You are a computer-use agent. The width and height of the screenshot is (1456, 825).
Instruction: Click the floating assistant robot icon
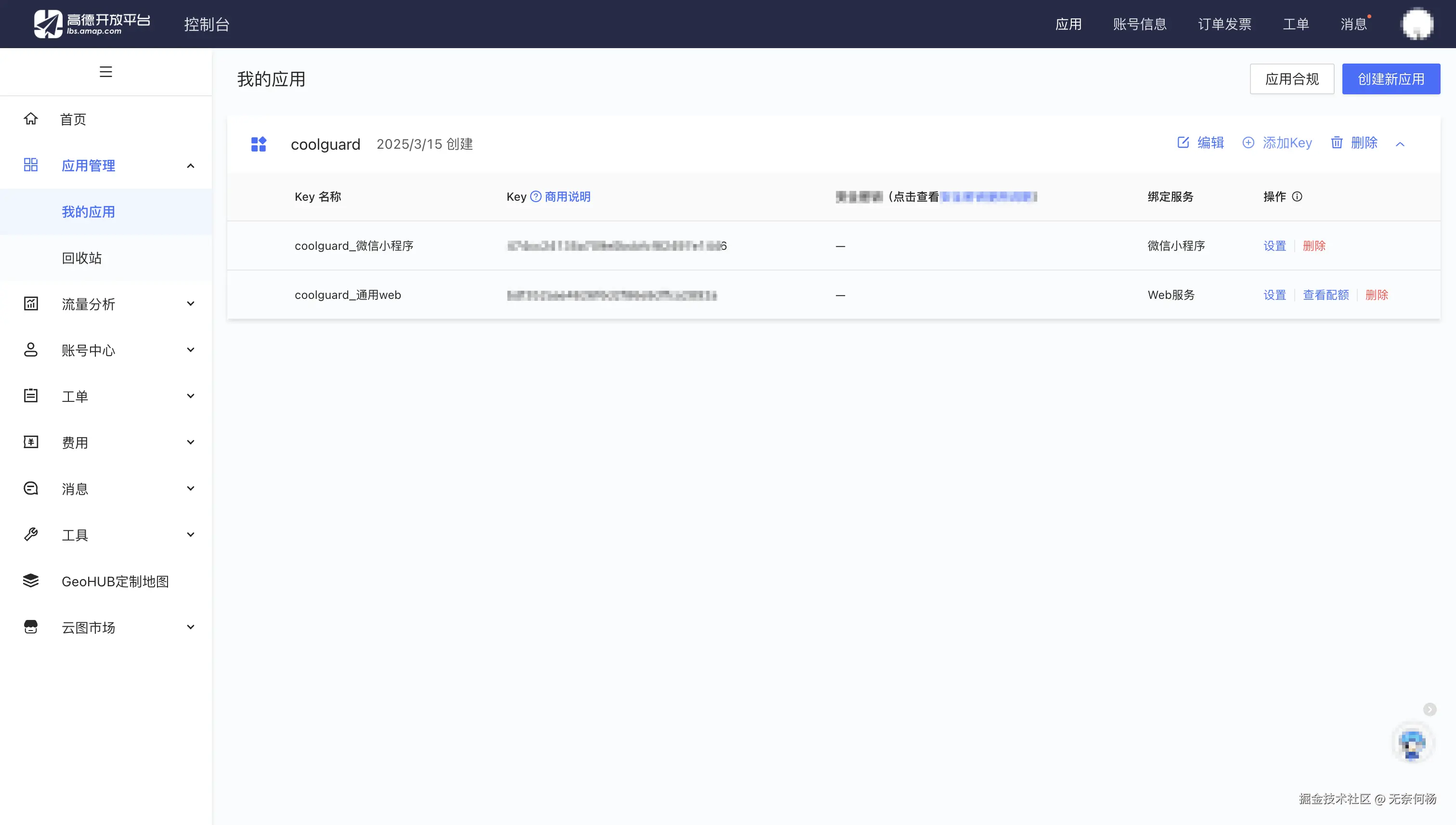tap(1412, 744)
